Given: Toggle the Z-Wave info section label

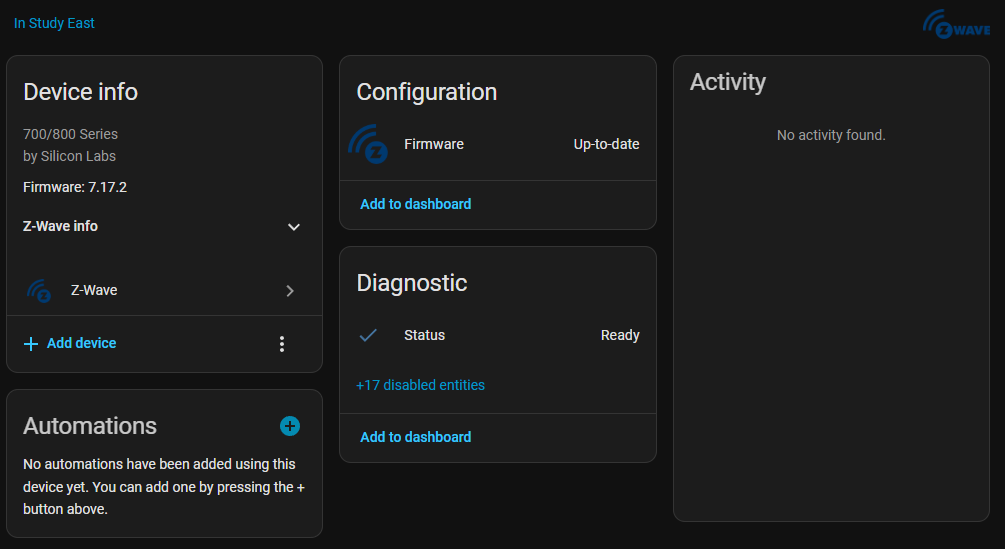Looking at the screenshot, I should (x=61, y=226).
